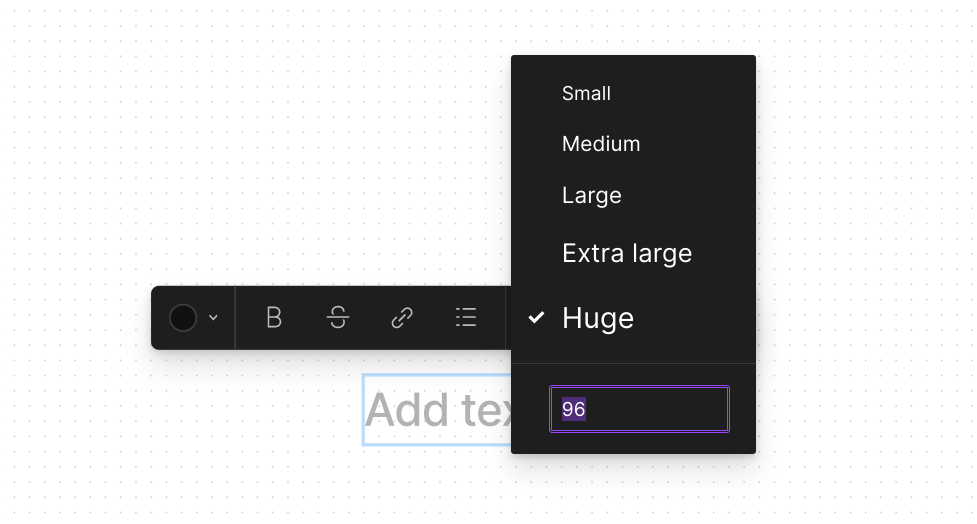This screenshot has height=524, width=977.
Task: Select Extra large from size menu
Action: point(627,254)
